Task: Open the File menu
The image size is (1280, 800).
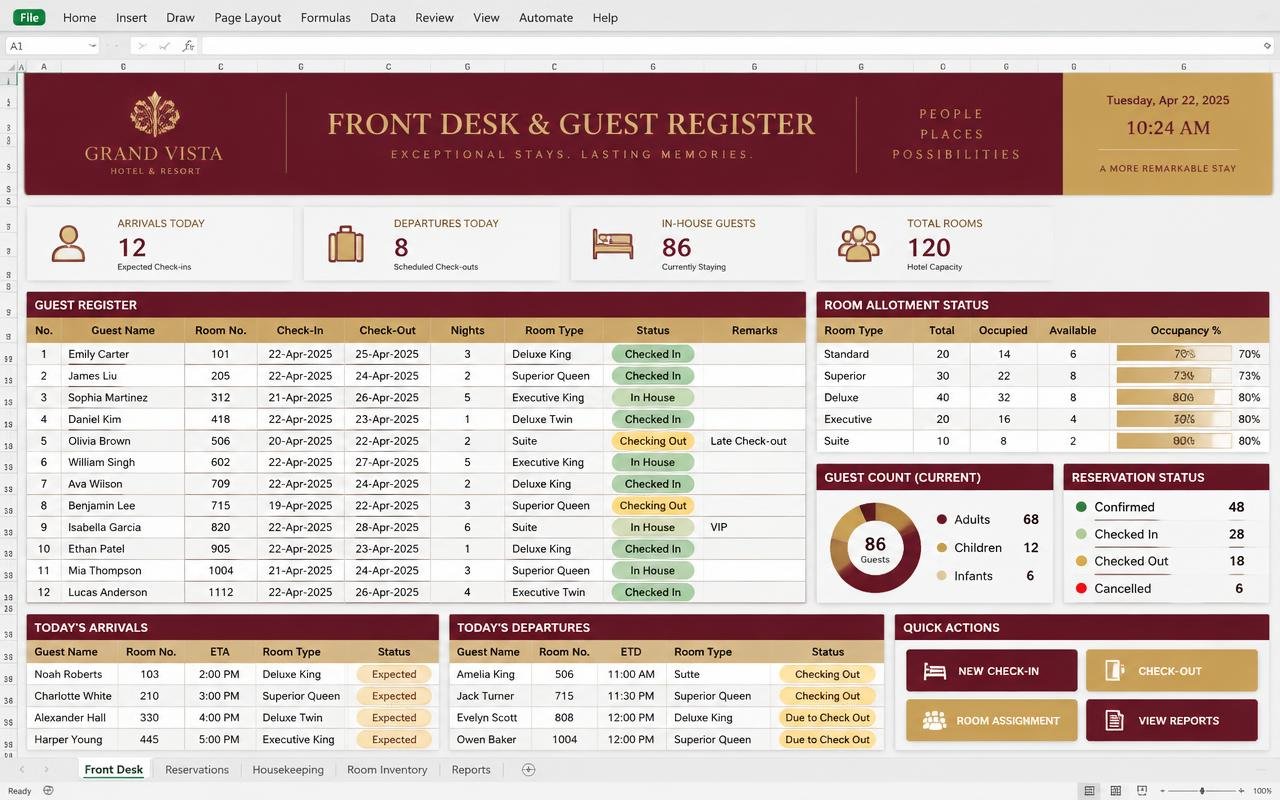Action: tap(29, 17)
